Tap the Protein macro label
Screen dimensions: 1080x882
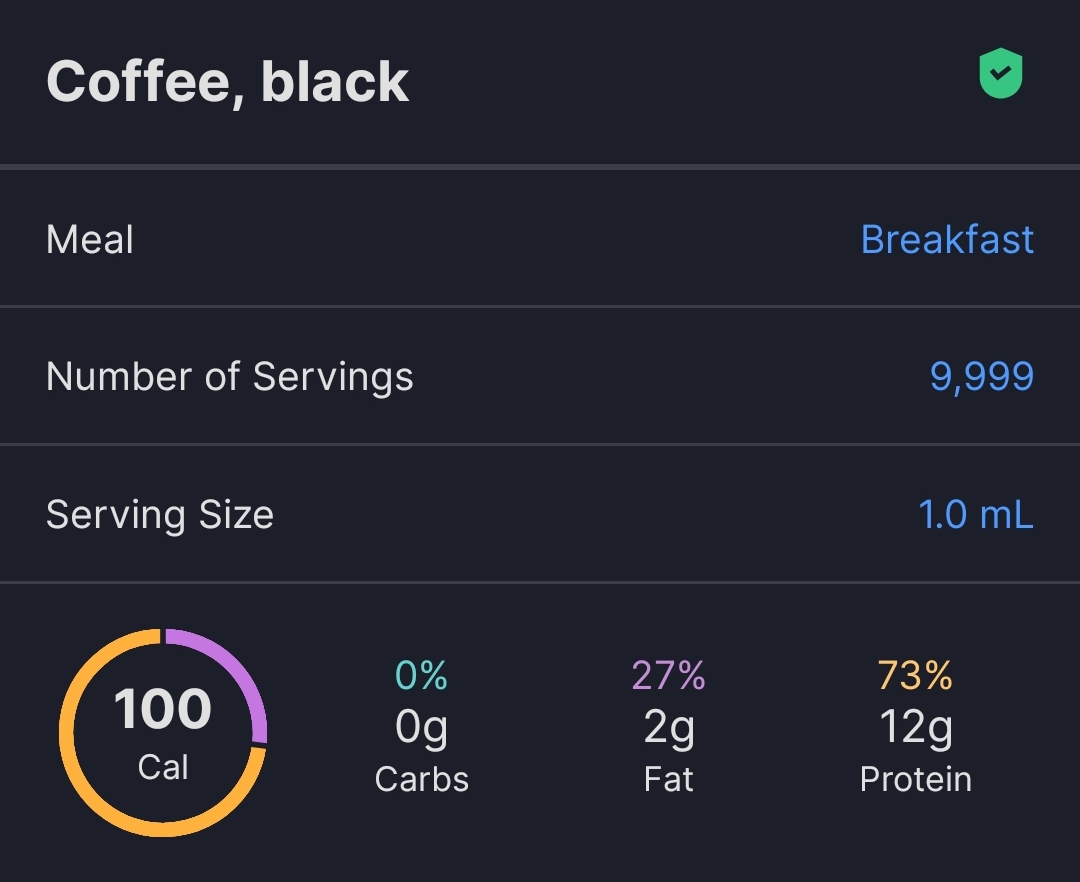tap(915, 779)
